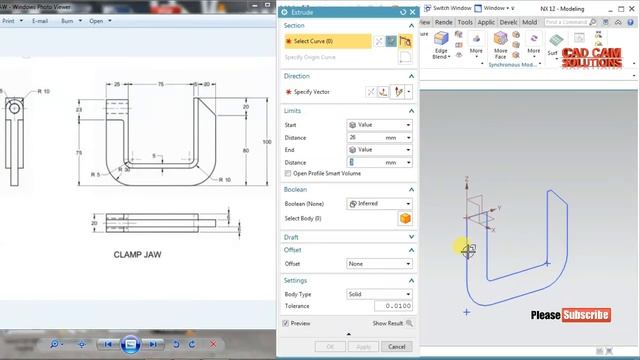
Task: Rotate image counterclockwise in Photo Viewer
Action: click(176, 344)
